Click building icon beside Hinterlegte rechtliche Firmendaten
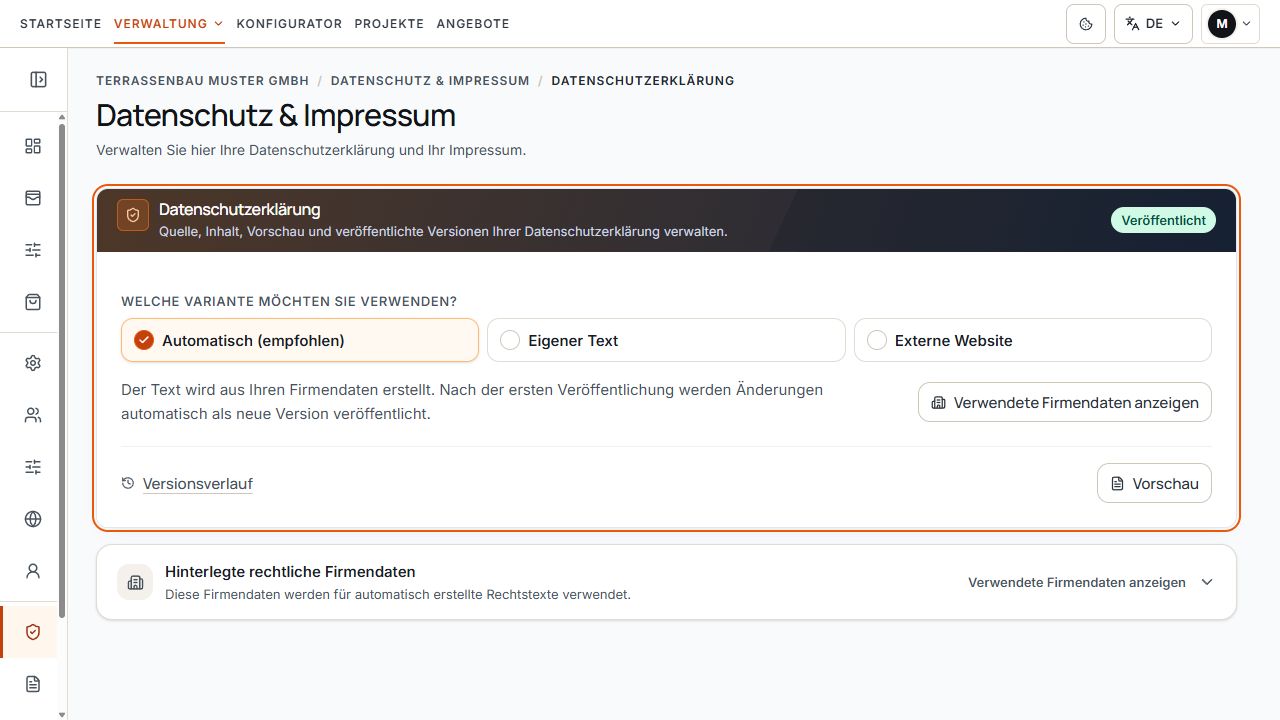Viewport: 1280px width, 720px height. 135,582
